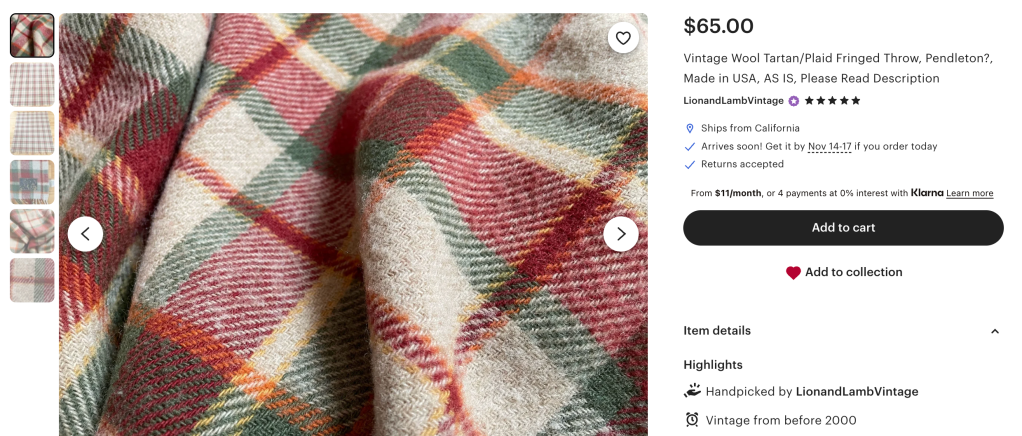Viewport: 1022px width, 436px height.
Task: Select the third thumbnail image
Action: [32, 133]
